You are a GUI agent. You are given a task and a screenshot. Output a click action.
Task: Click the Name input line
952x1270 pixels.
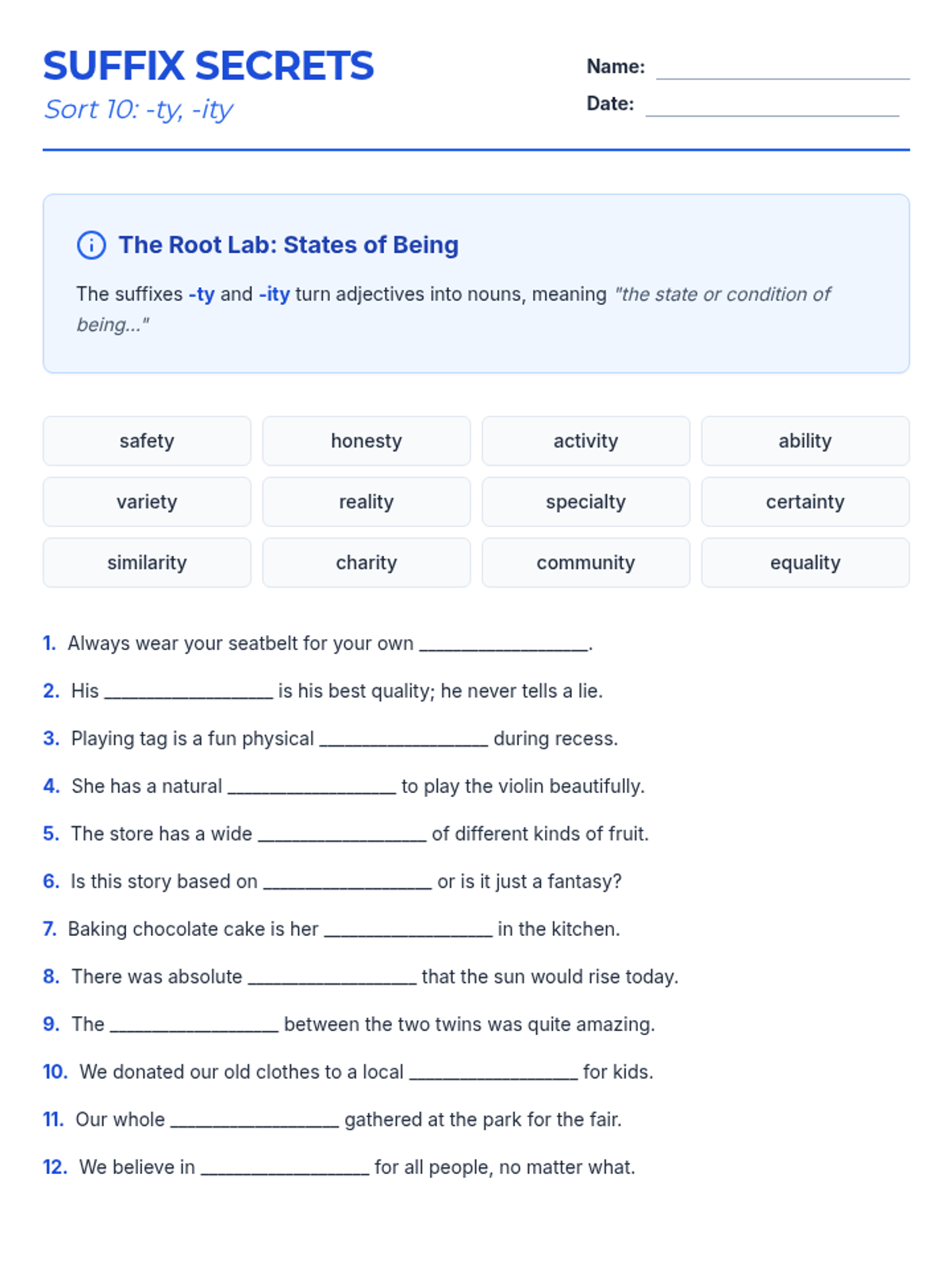pyautogui.click(x=782, y=70)
